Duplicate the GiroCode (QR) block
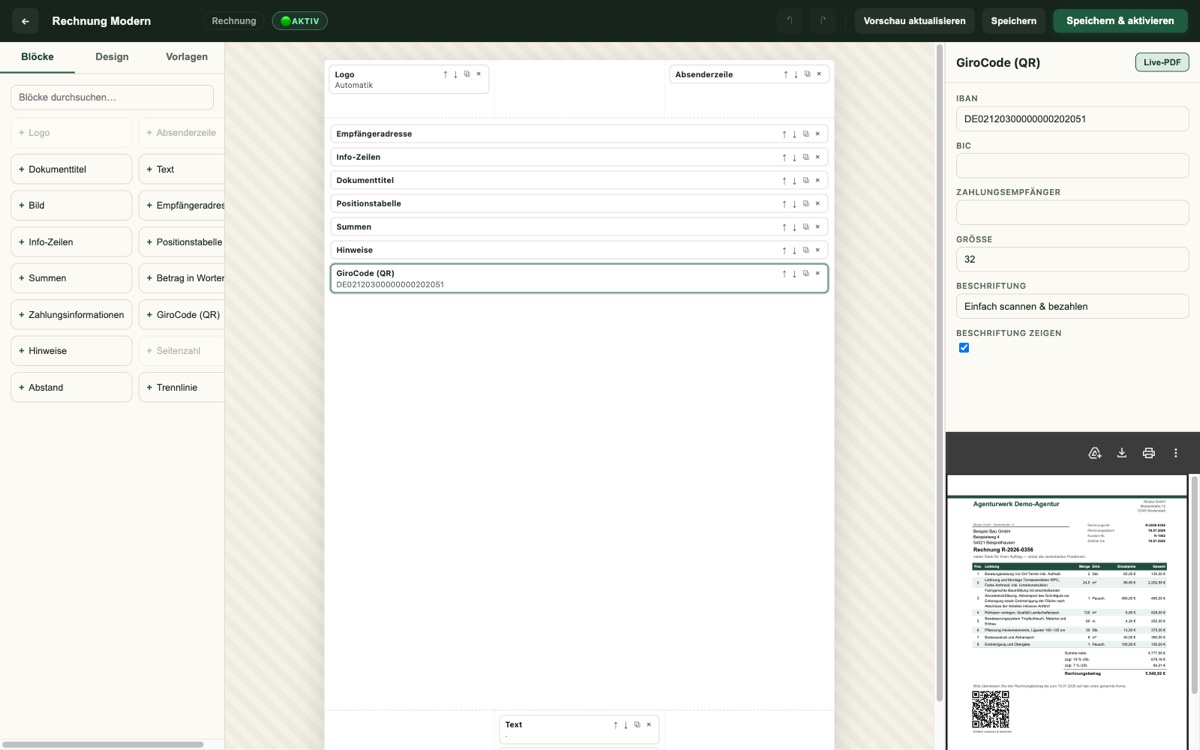Screen dimensions: 1200x750 tap(806, 273)
